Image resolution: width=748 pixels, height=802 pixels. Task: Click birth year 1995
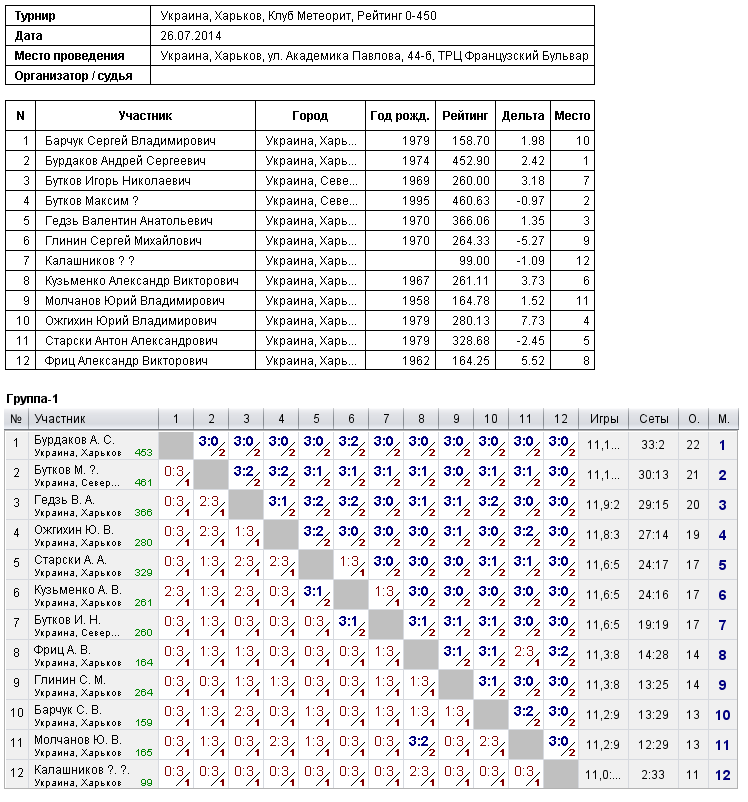coord(415,200)
